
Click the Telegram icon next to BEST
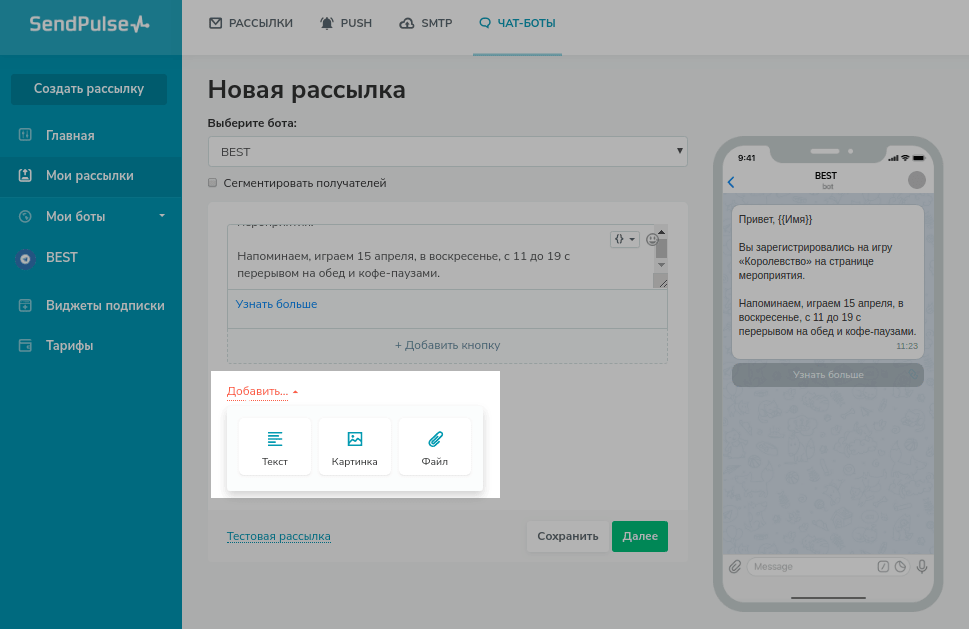(25, 259)
